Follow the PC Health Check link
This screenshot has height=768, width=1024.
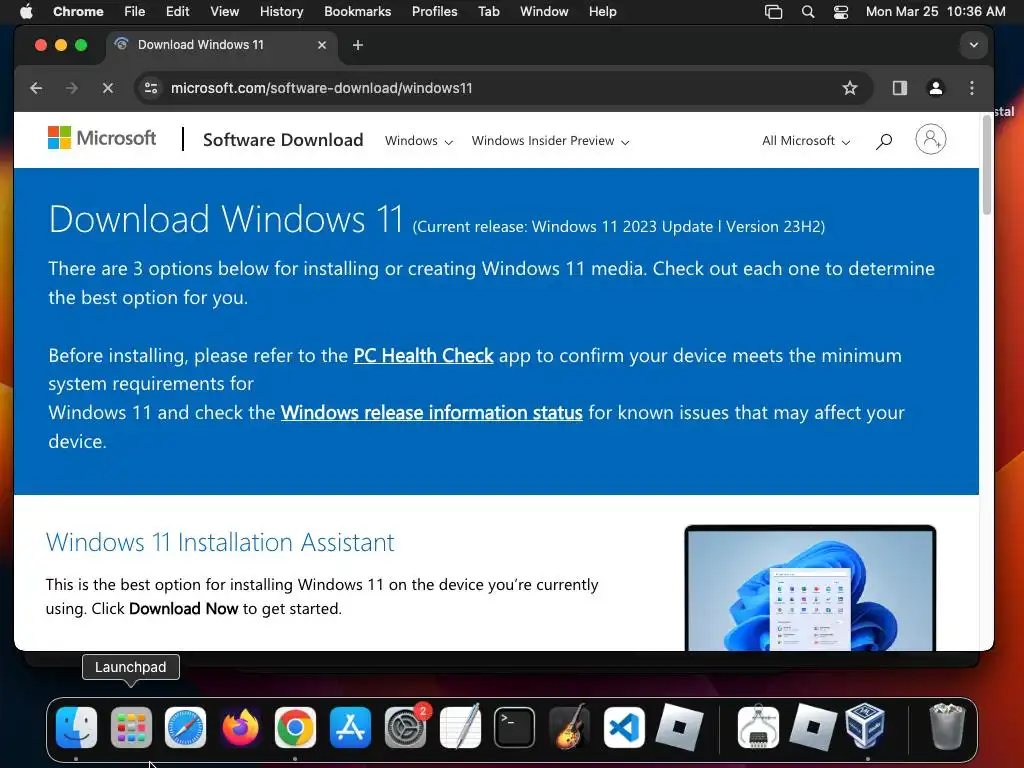(423, 355)
